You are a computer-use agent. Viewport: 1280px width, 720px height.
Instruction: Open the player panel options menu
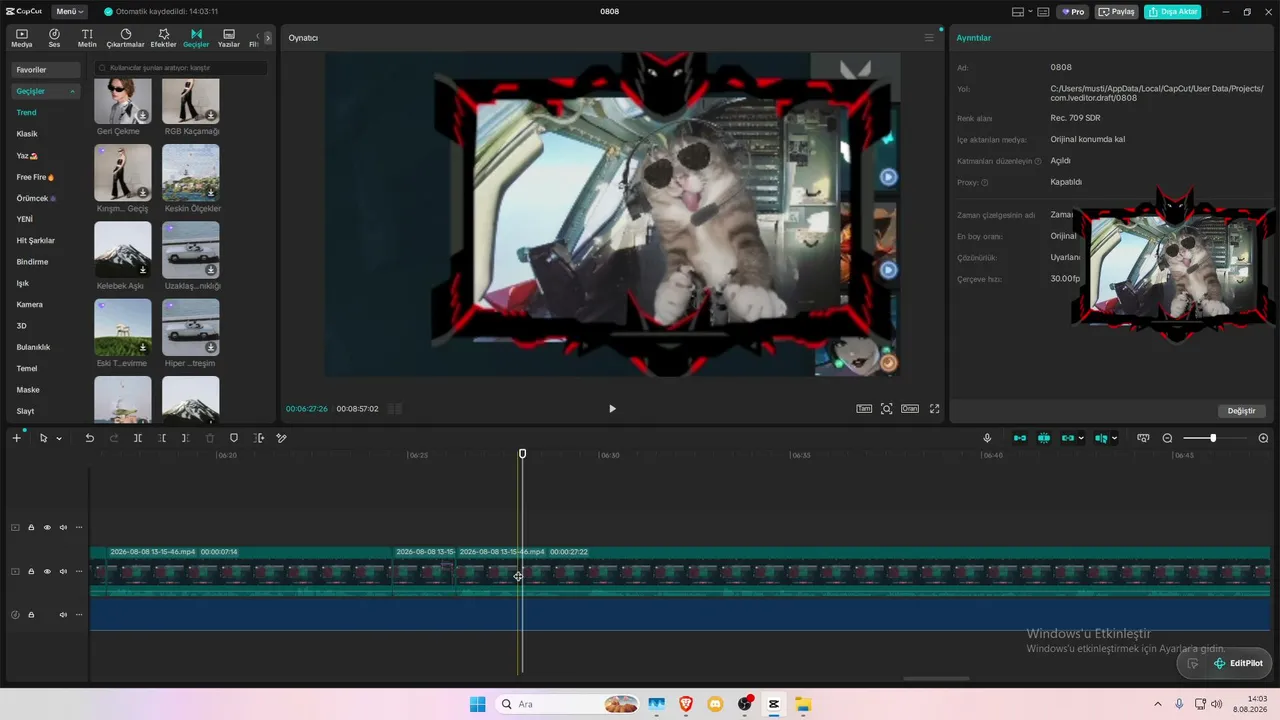(x=929, y=38)
